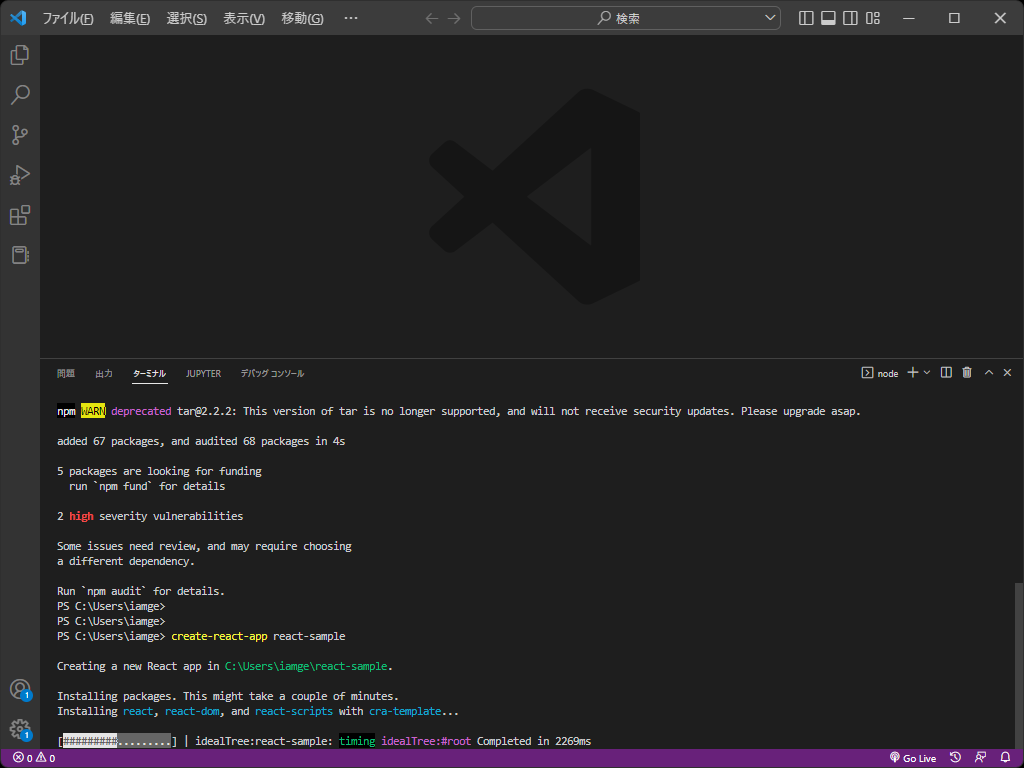Select the ターミナル panel tab
The image size is (1024, 768).
(x=150, y=374)
